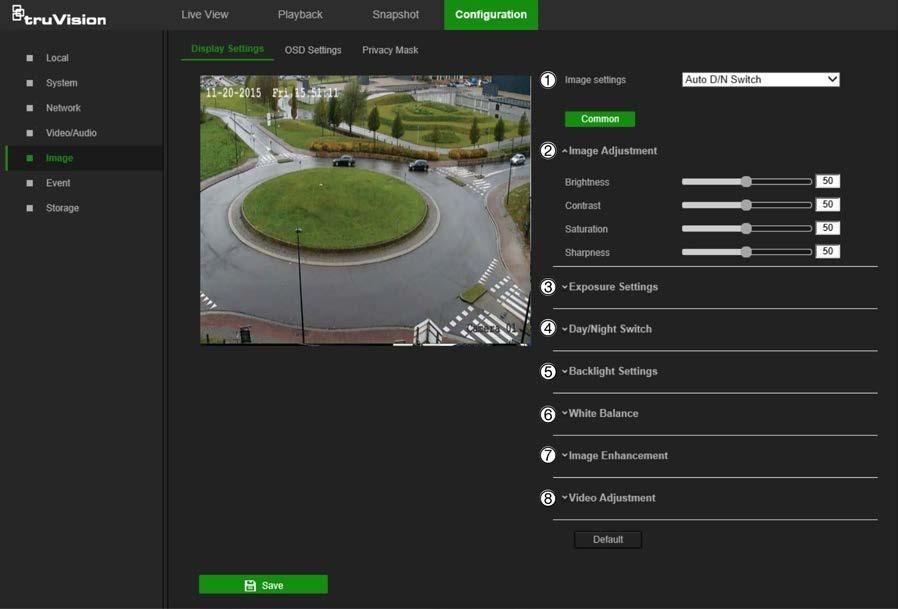Viewport: 898px width, 609px height.
Task: Open the Privacy Mask subtab
Action: pyautogui.click(x=390, y=50)
